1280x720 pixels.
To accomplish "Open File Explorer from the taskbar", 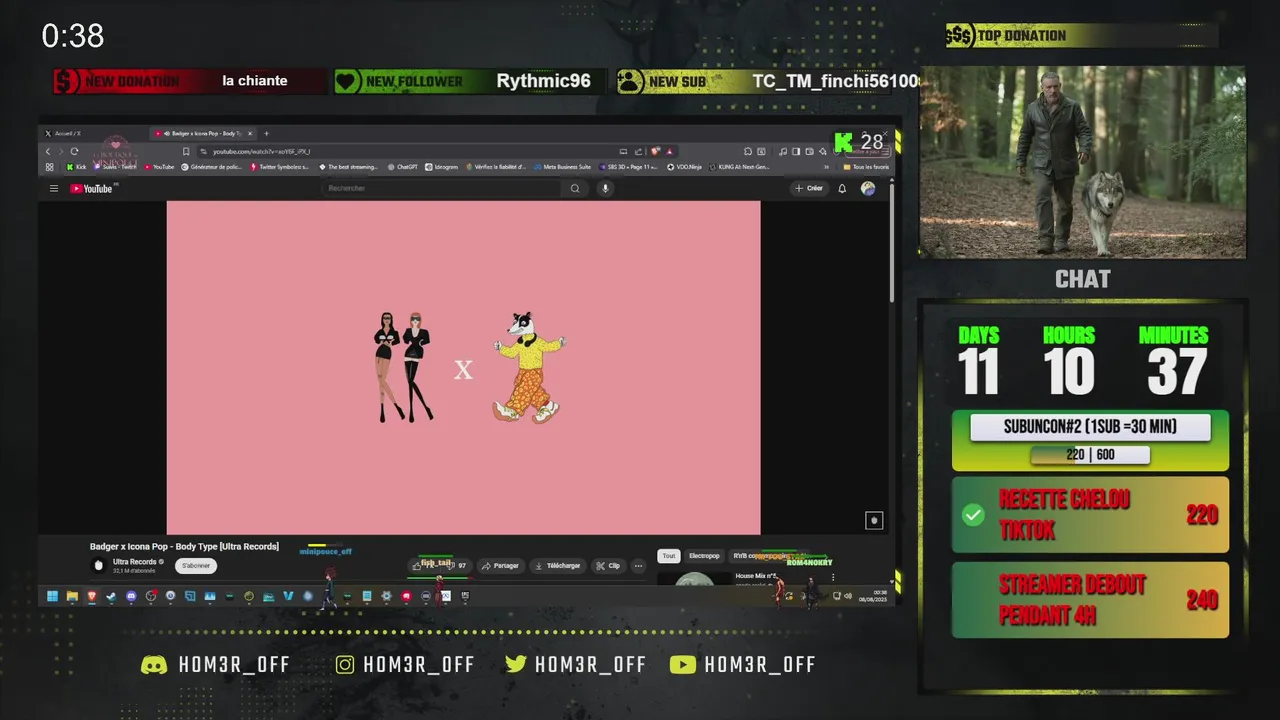I will (72, 596).
